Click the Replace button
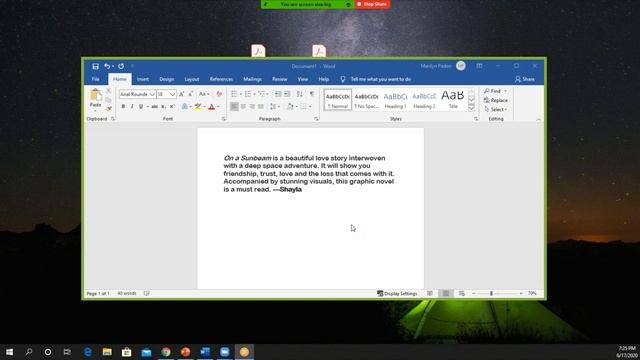This screenshot has height=360, width=640. (496, 100)
